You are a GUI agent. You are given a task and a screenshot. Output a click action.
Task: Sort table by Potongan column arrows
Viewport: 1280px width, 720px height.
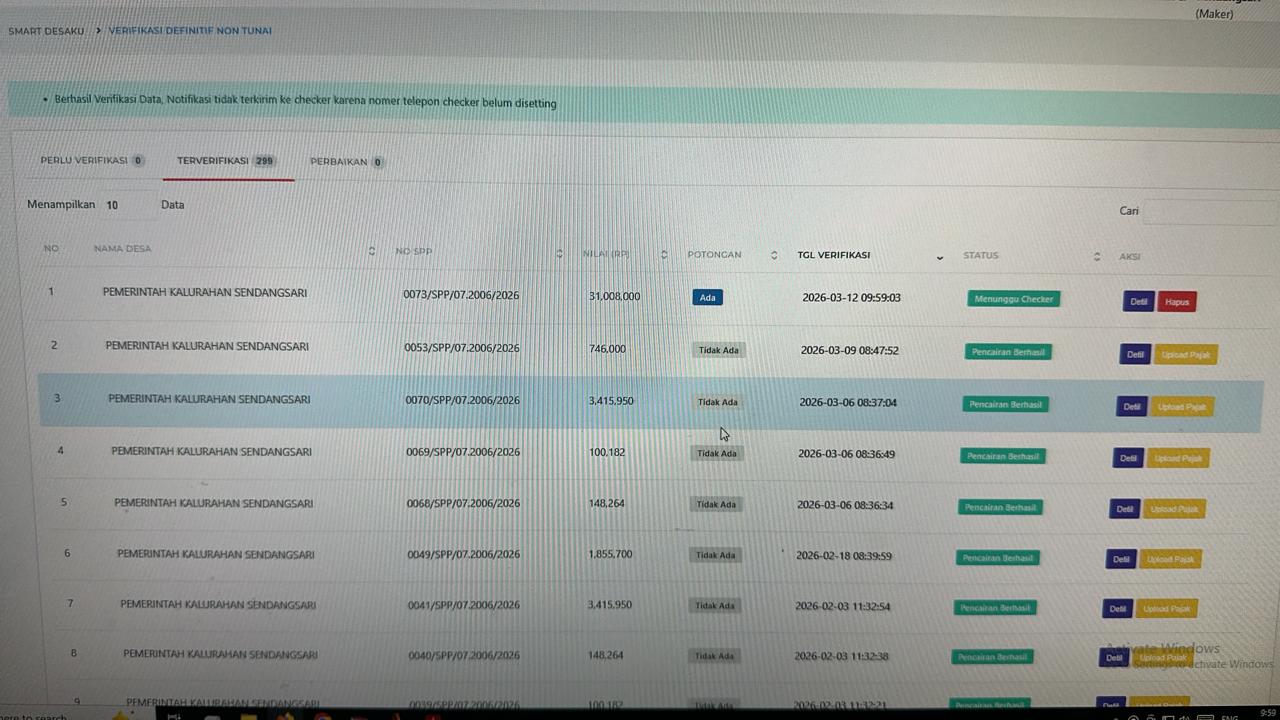tap(774, 256)
